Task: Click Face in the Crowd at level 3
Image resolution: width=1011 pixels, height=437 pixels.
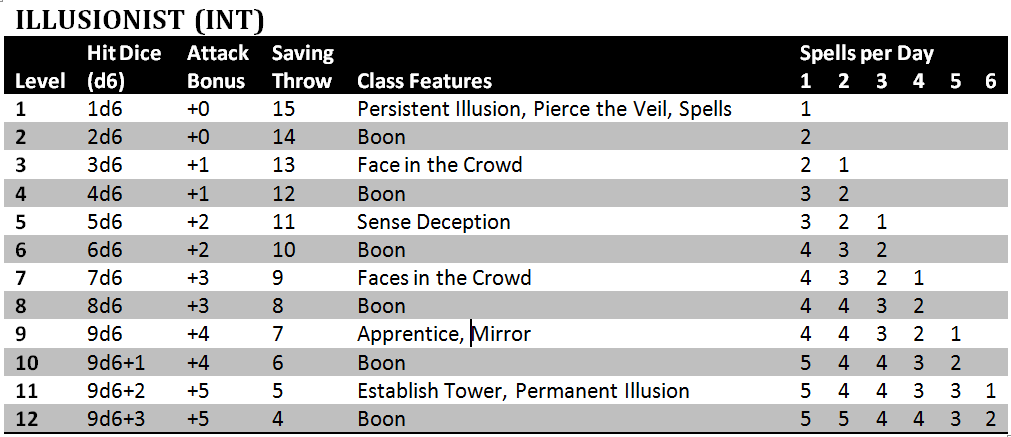Action: click(x=439, y=164)
